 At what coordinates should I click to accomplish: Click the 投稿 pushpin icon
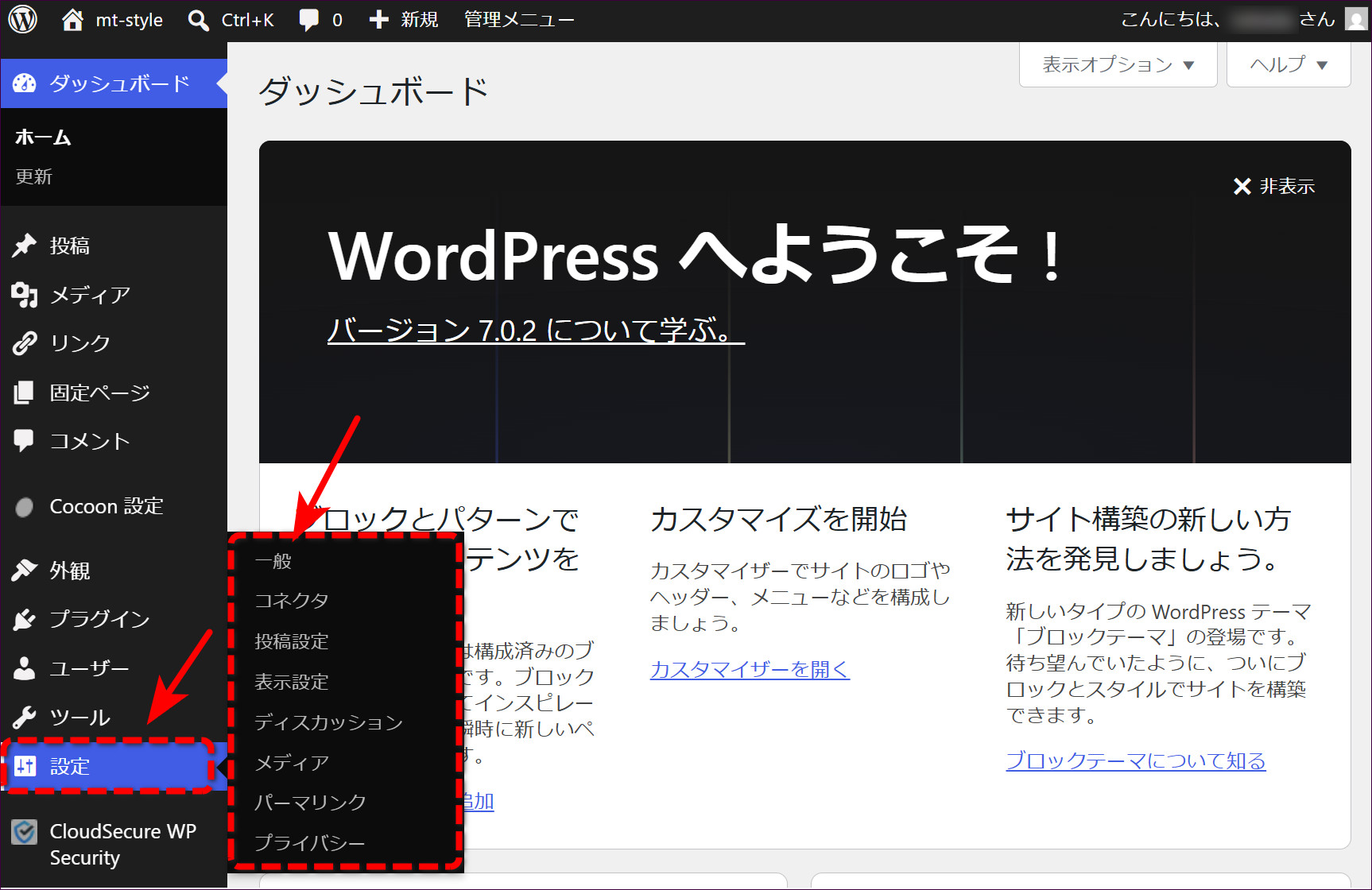(x=25, y=246)
